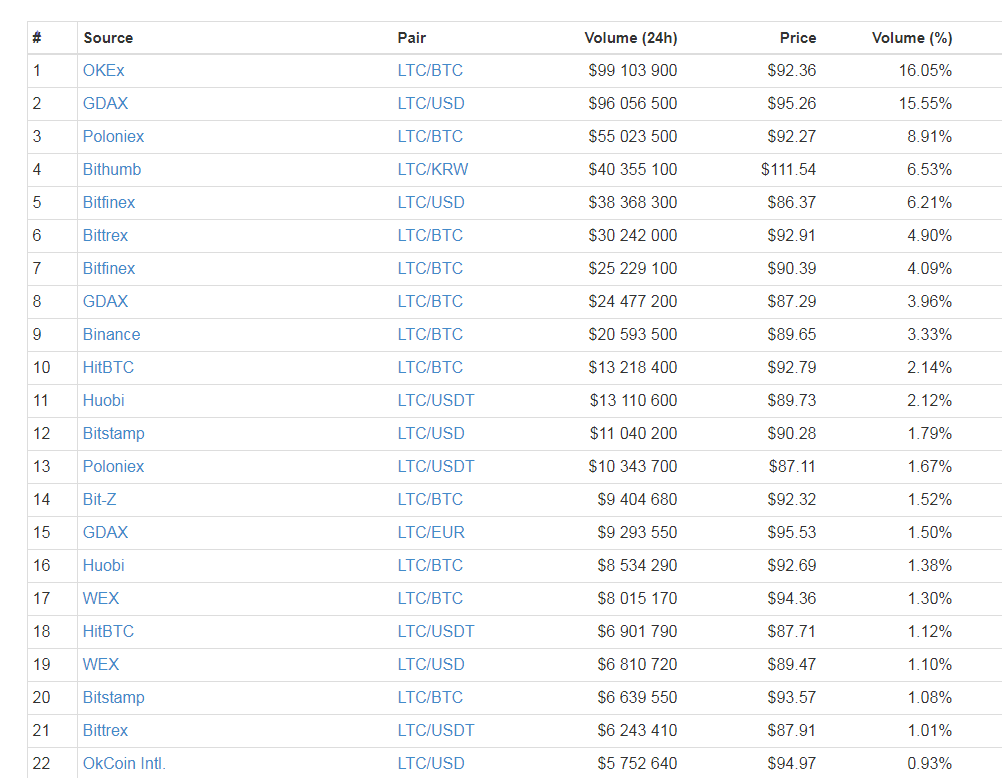Sort by the # column header

[37, 38]
